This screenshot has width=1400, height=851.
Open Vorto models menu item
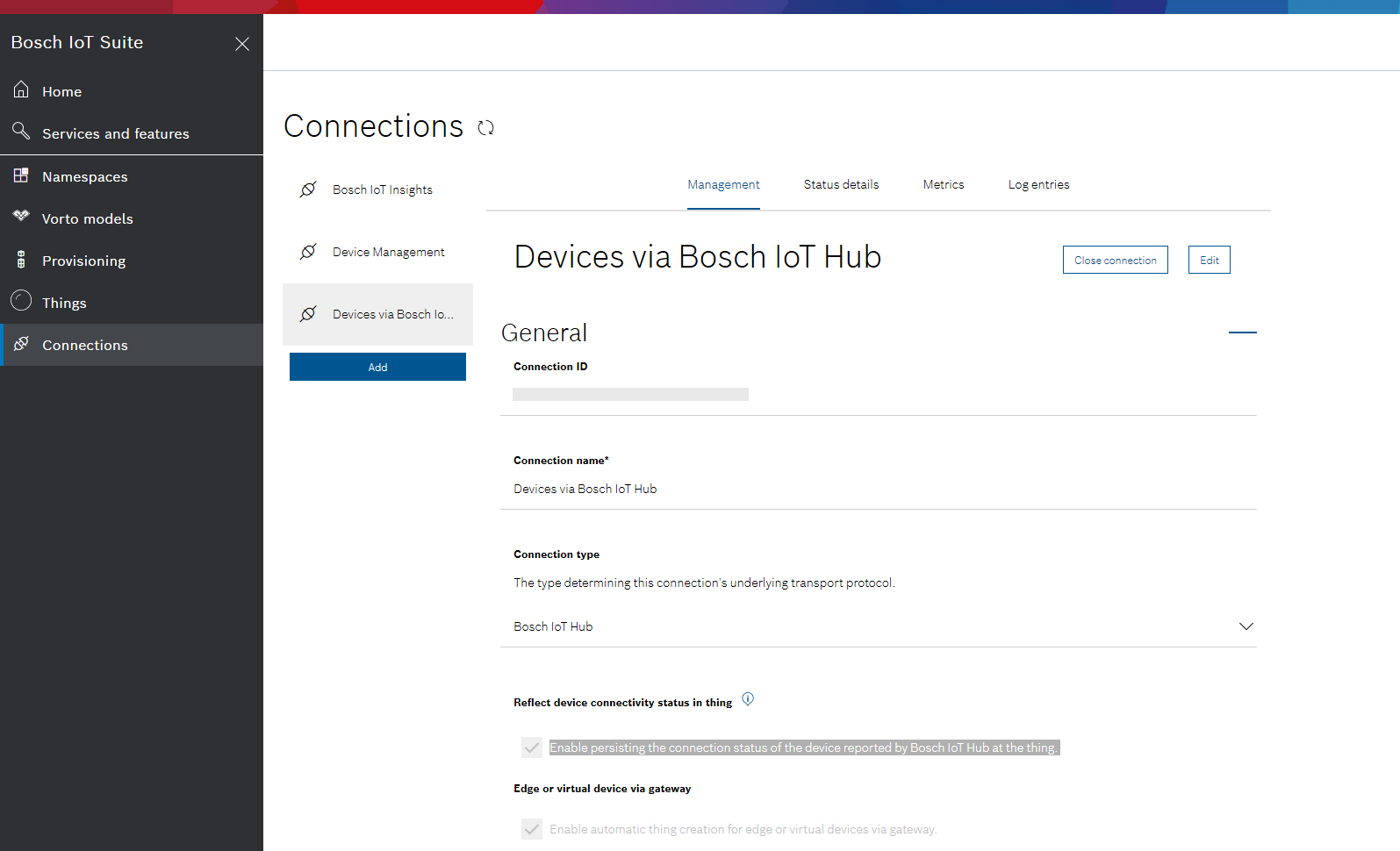tap(132, 218)
